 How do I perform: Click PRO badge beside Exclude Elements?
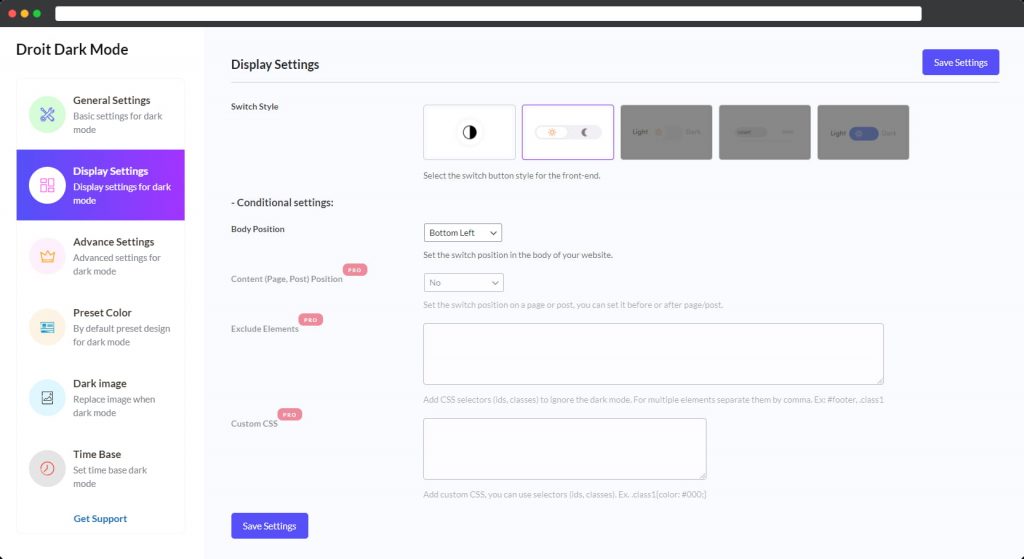pos(310,319)
